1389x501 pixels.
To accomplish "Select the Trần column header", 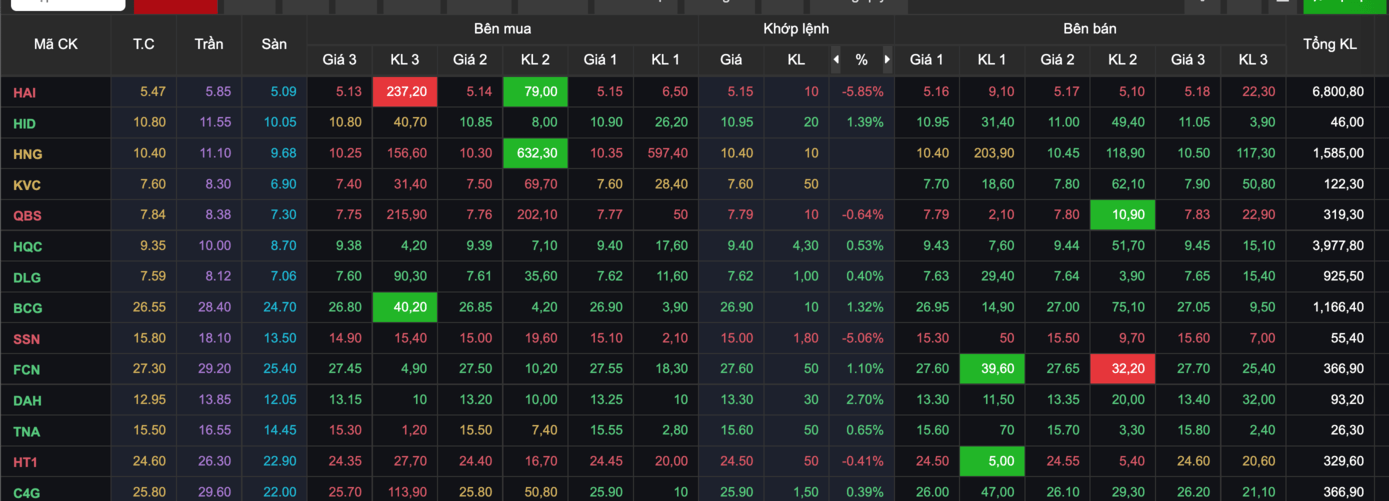I will (x=209, y=44).
